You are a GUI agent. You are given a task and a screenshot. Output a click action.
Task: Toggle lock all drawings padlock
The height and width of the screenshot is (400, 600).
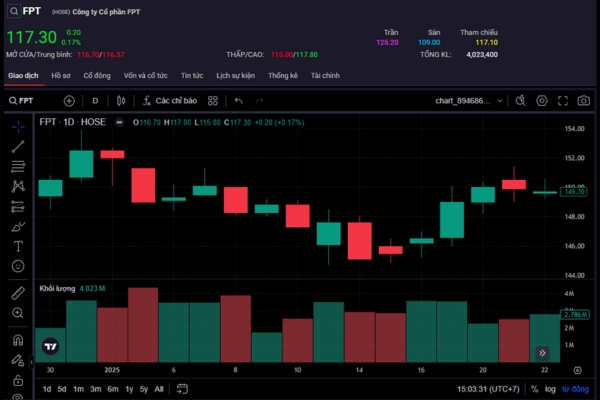(x=18, y=380)
